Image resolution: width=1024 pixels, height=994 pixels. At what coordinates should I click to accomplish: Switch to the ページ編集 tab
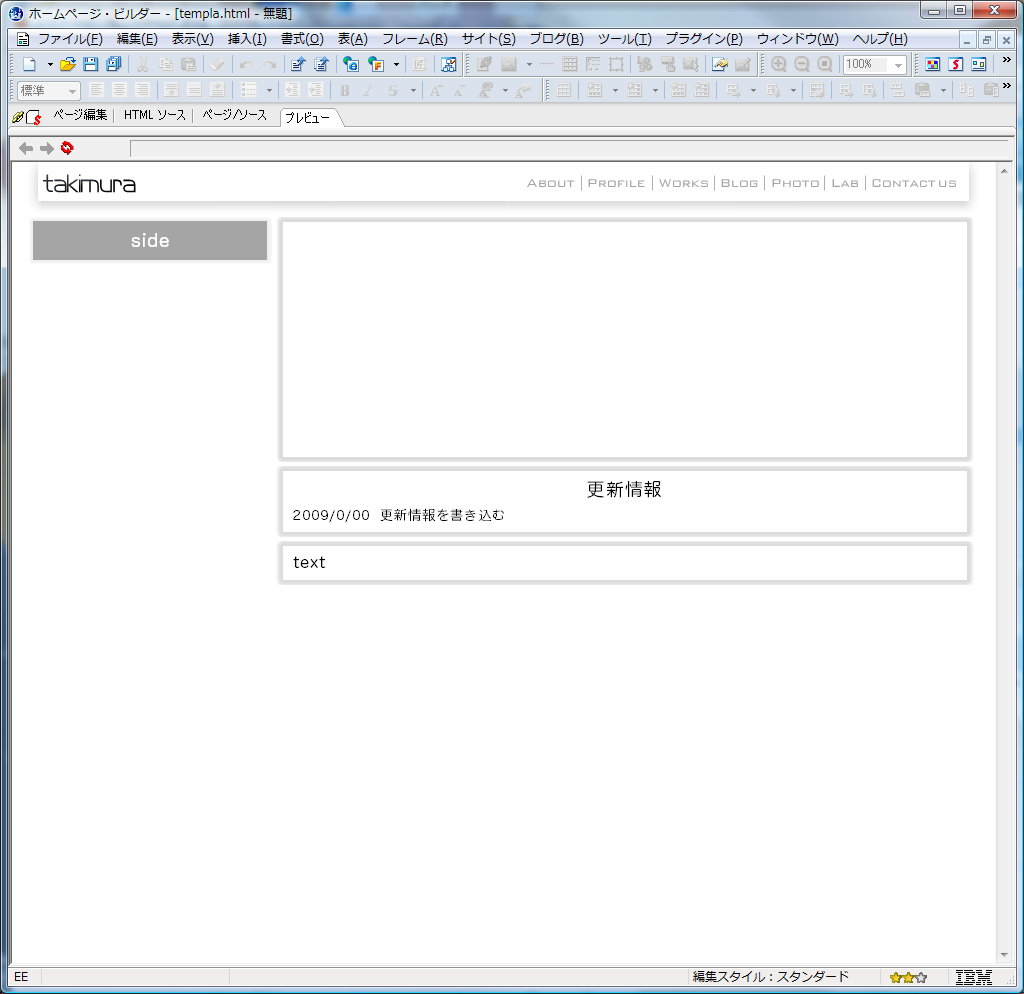(x=80, y=115)
